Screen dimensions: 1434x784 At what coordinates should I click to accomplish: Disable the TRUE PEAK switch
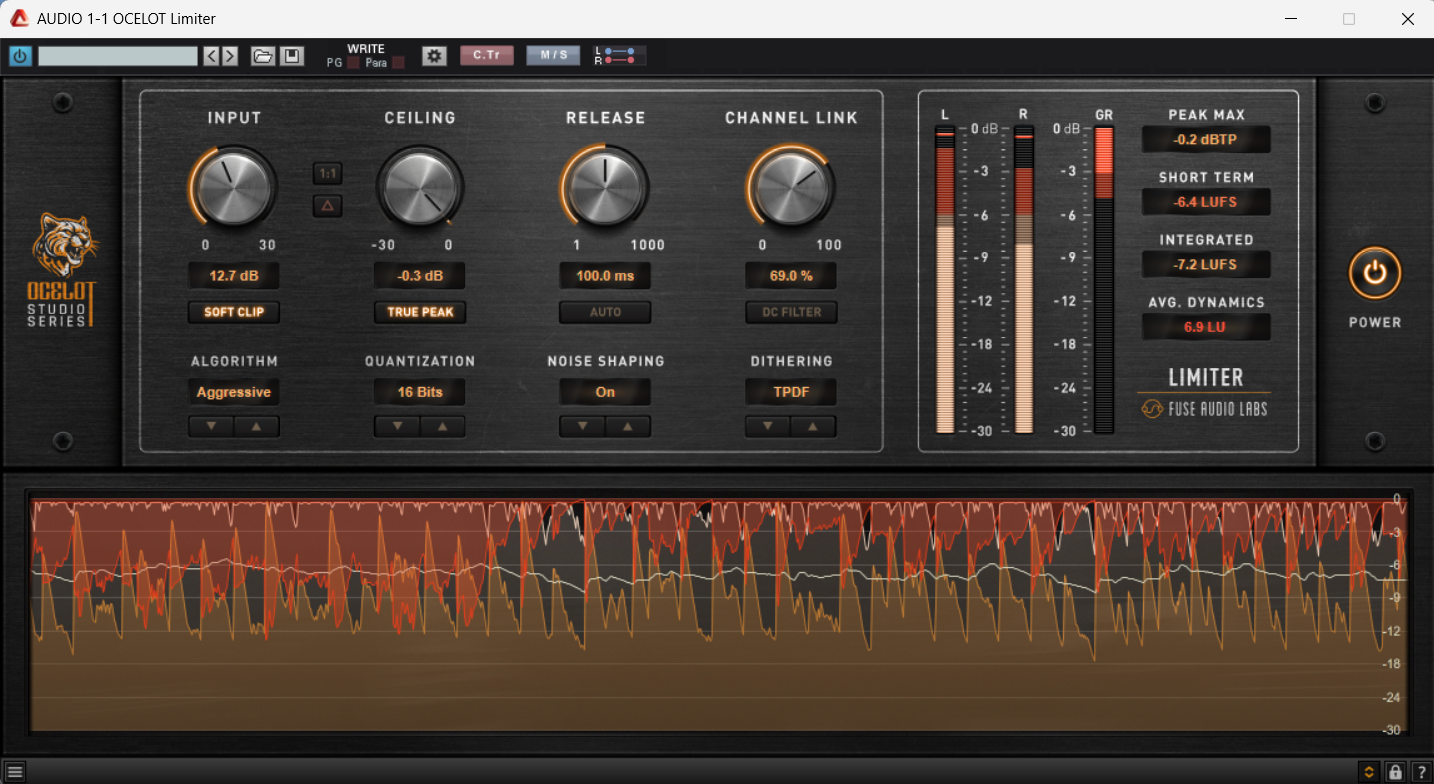point(420,312)
